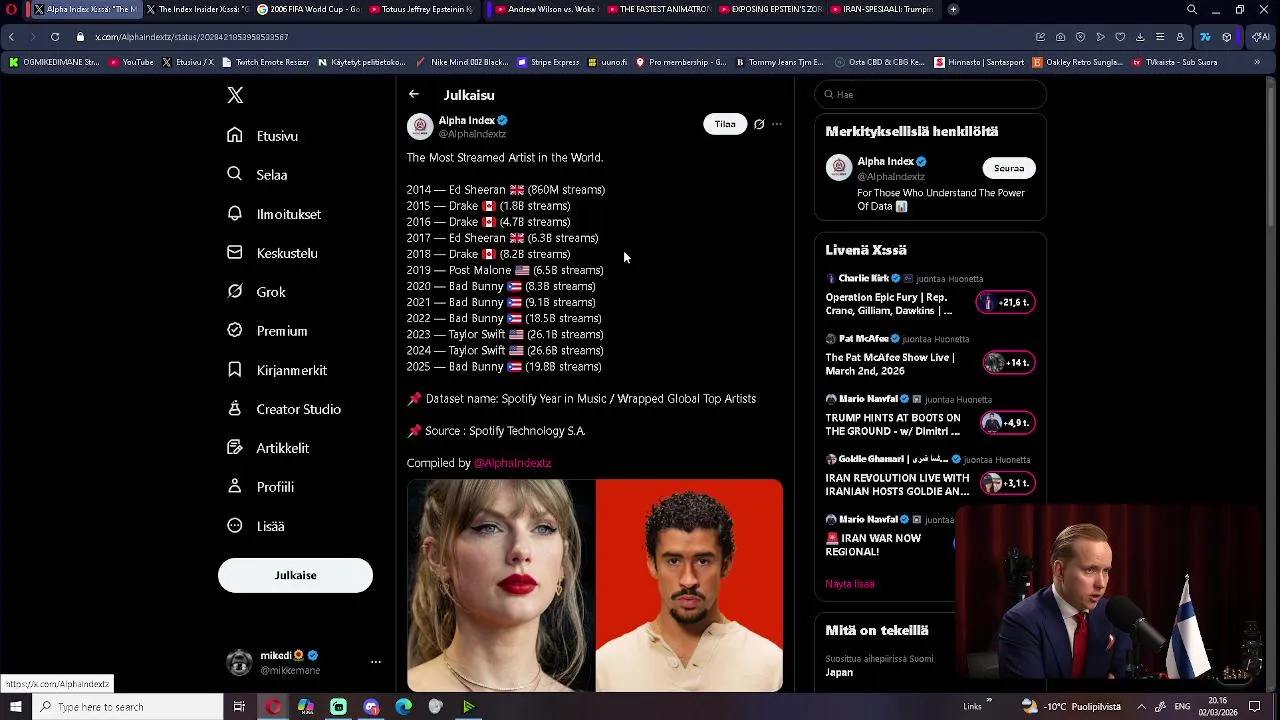Open Kirjanmerkit bookmarks
This screenshot has height=720, width=1280.
[x=277, y=370]
